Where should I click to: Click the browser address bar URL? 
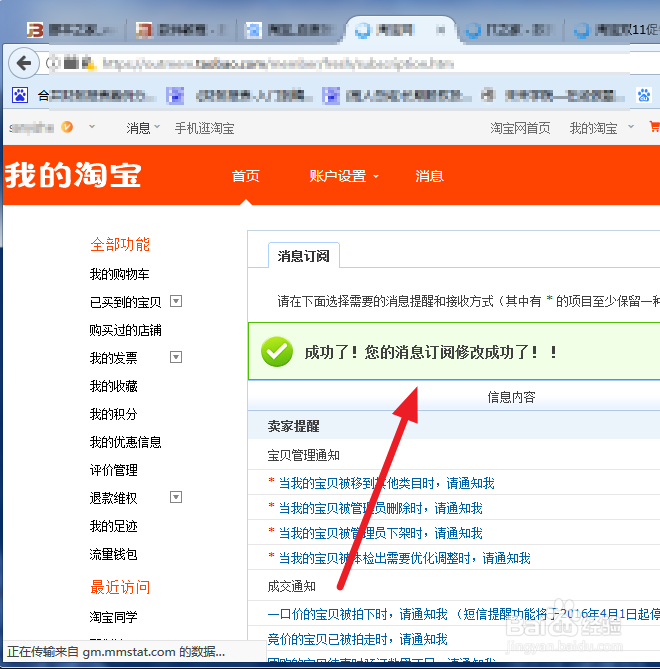(x=278, y=64)
